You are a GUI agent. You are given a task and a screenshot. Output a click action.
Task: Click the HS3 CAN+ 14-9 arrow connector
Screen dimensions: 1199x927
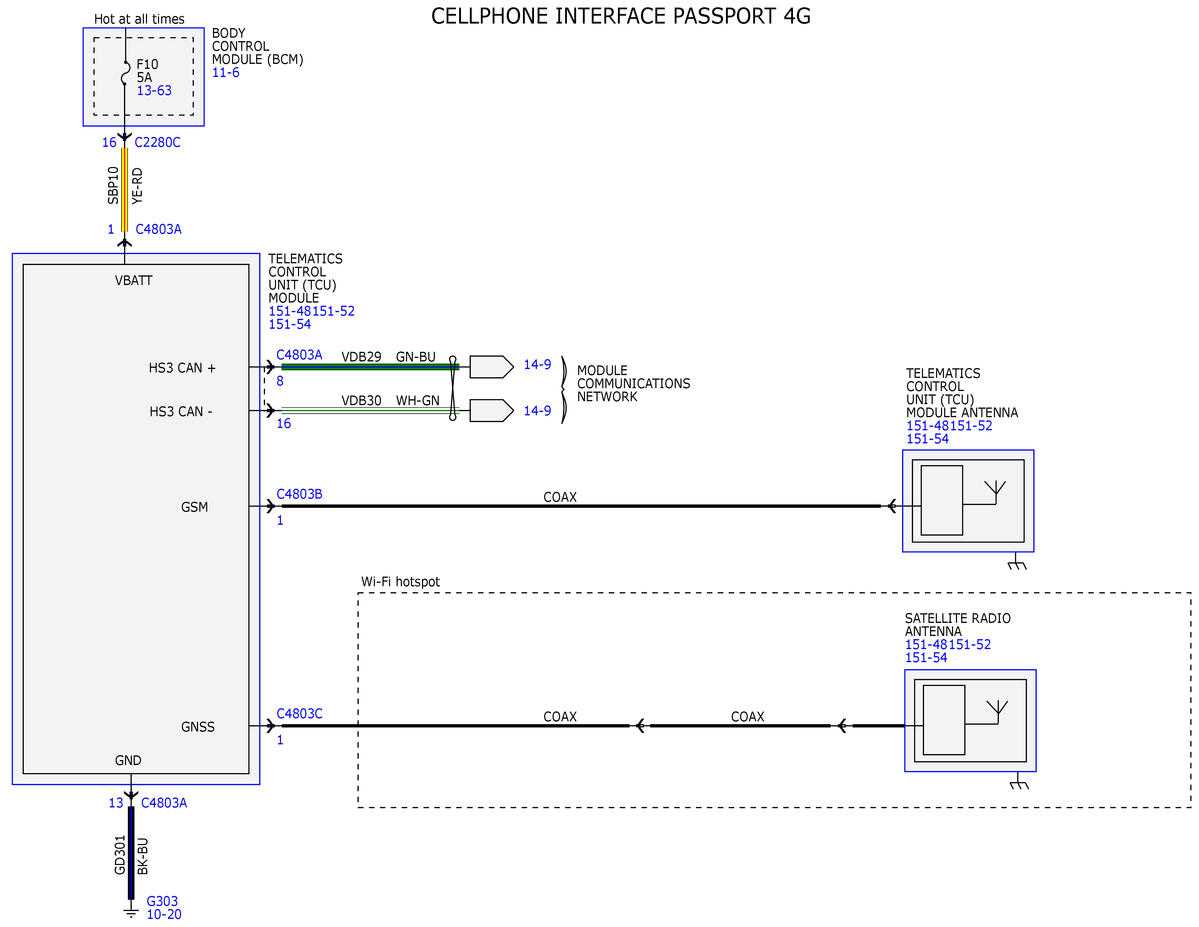(491, 367)
